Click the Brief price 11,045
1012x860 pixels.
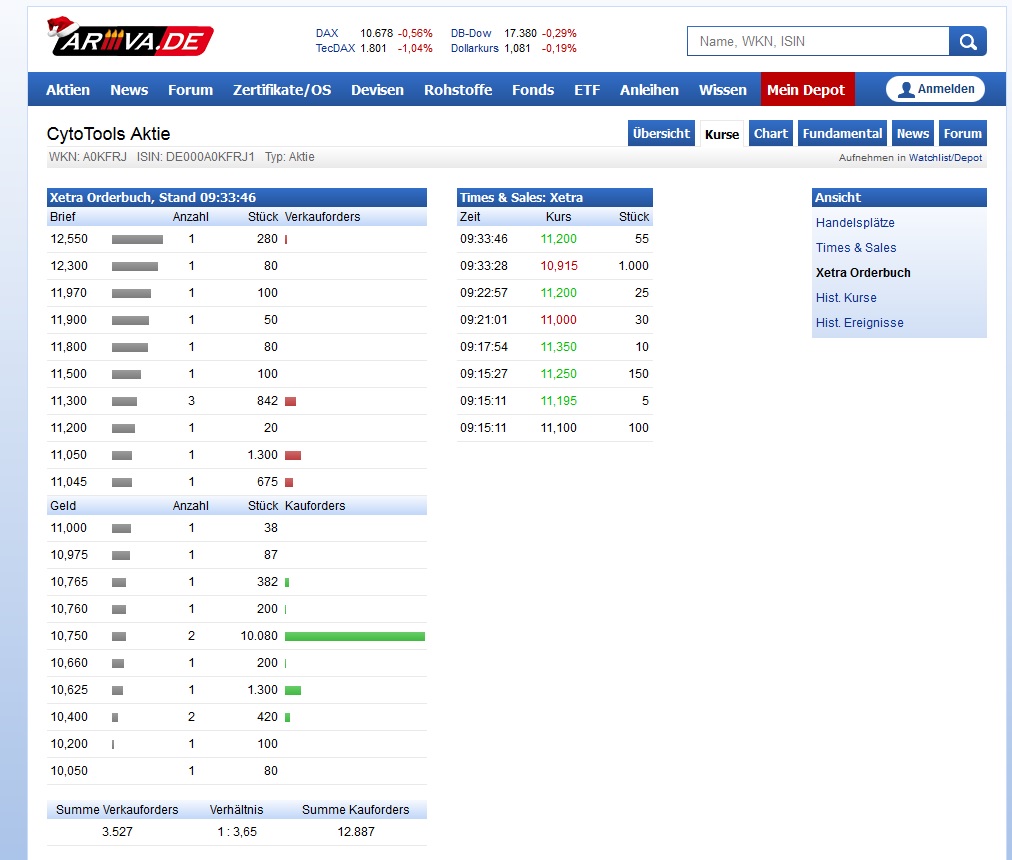point(69,482)
